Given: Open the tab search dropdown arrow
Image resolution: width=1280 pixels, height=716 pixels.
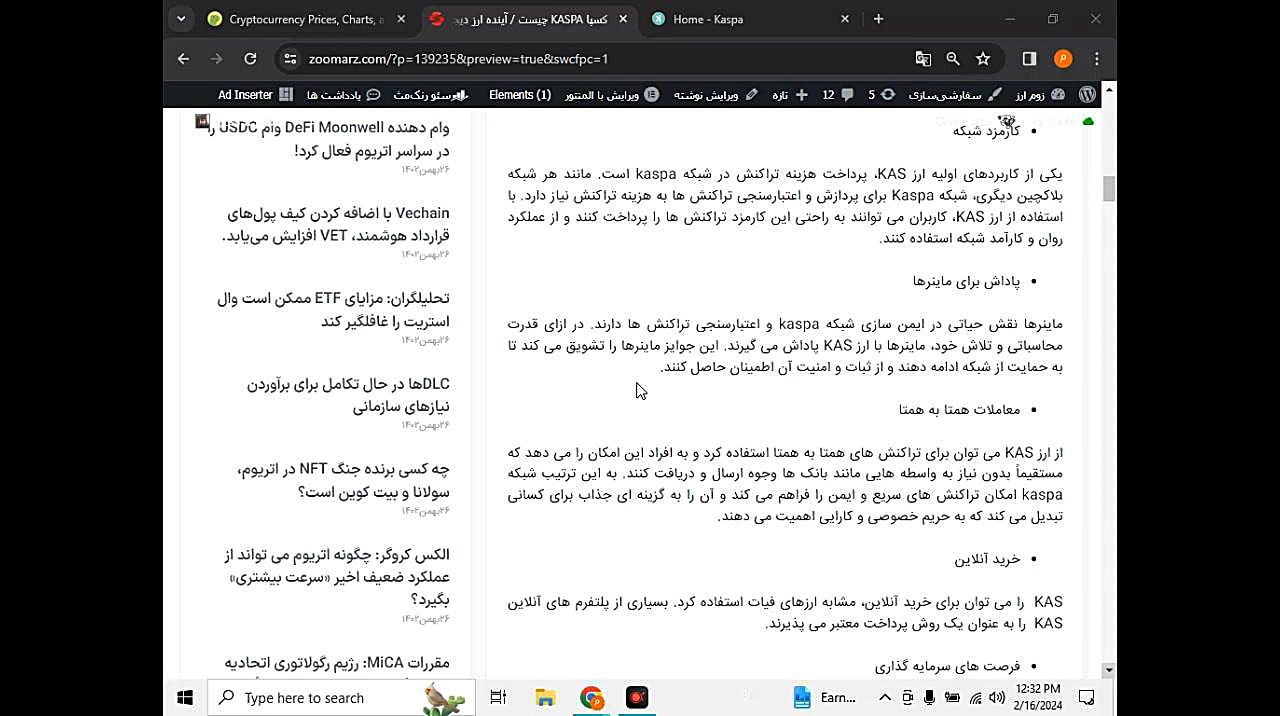Looking at the screenshot, I should tap(181, 19).
